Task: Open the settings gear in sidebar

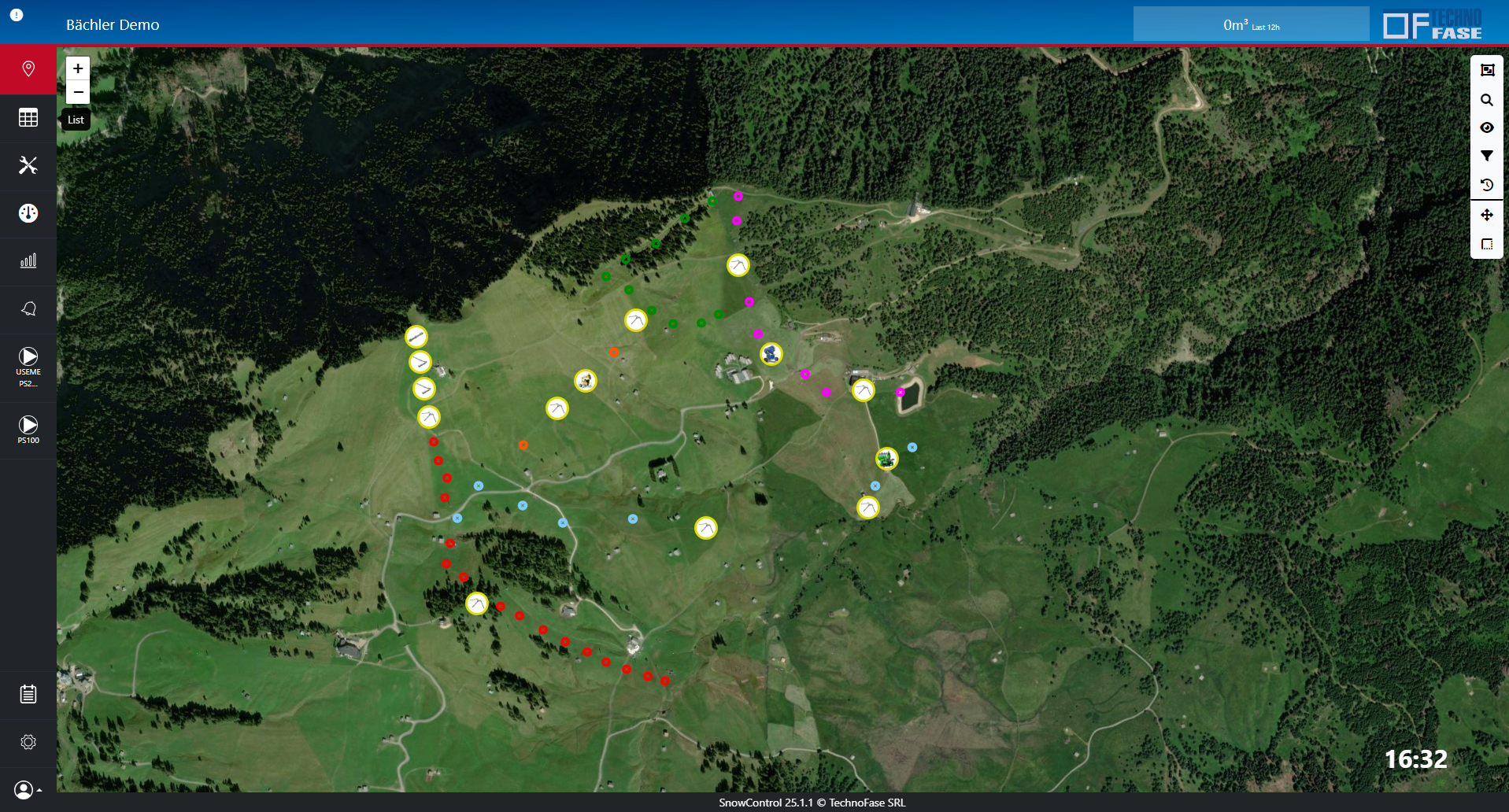Action: click(28, 742)
